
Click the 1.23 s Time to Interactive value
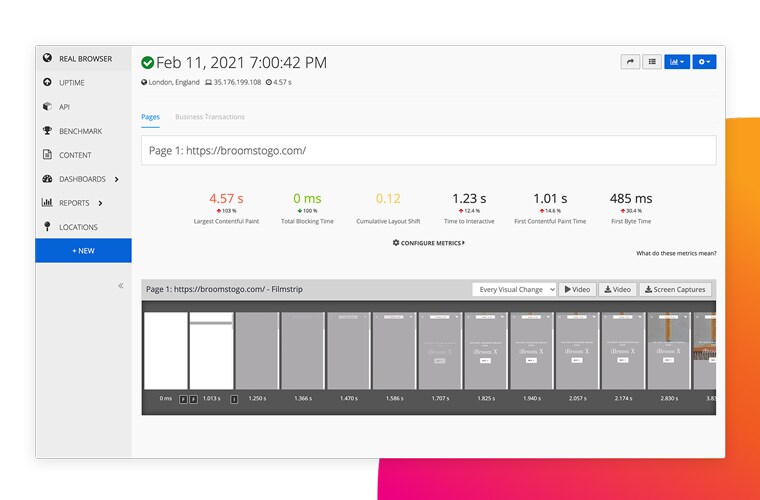(469, 198)
